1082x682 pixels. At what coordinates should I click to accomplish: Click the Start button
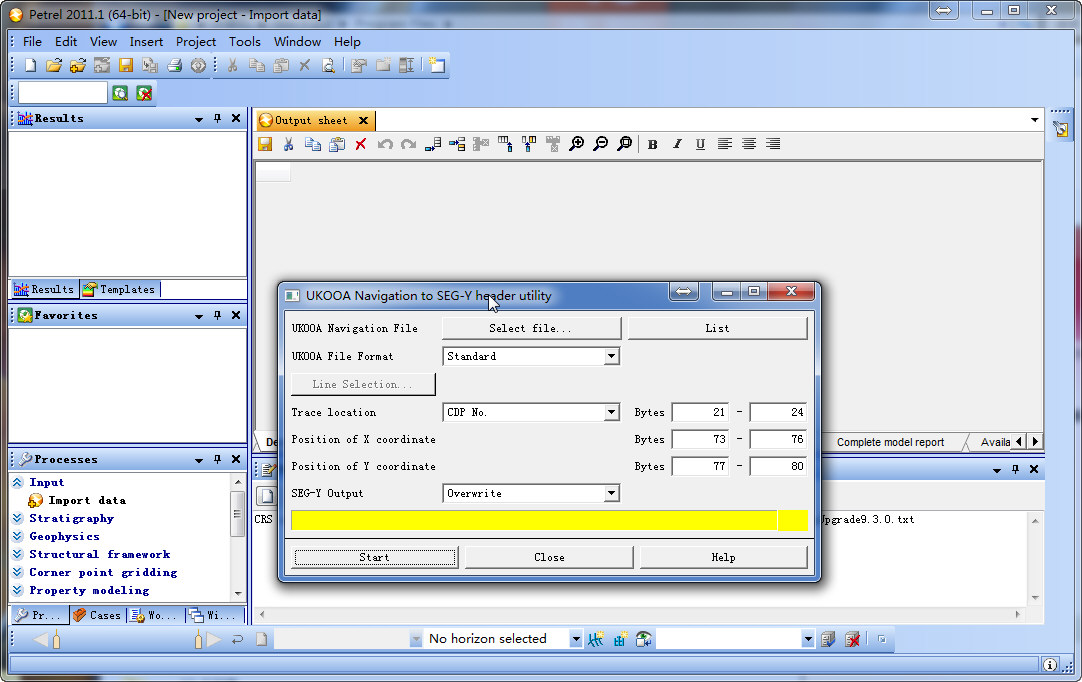374,557
